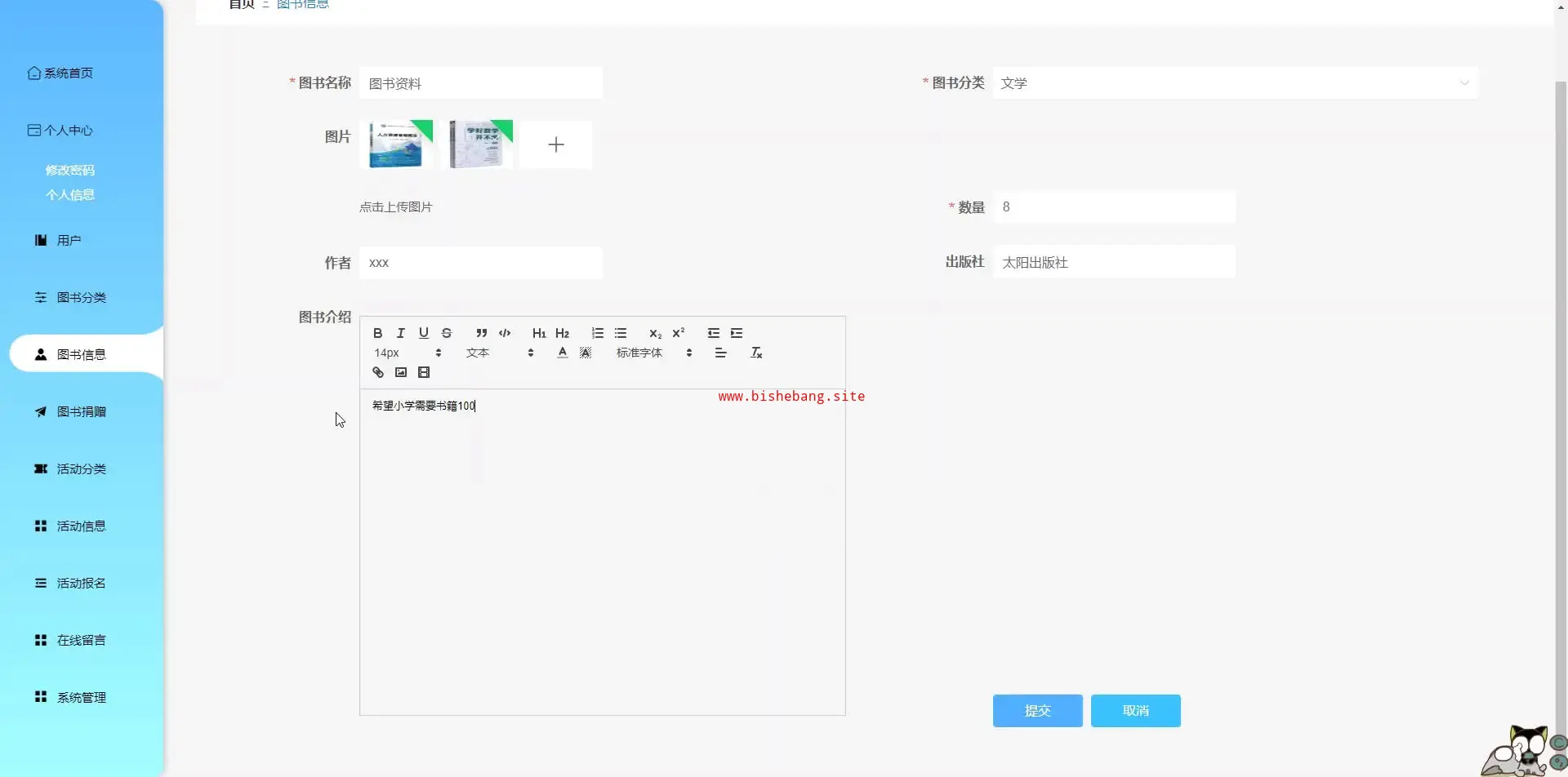Insert a code block in the editor

505,333
